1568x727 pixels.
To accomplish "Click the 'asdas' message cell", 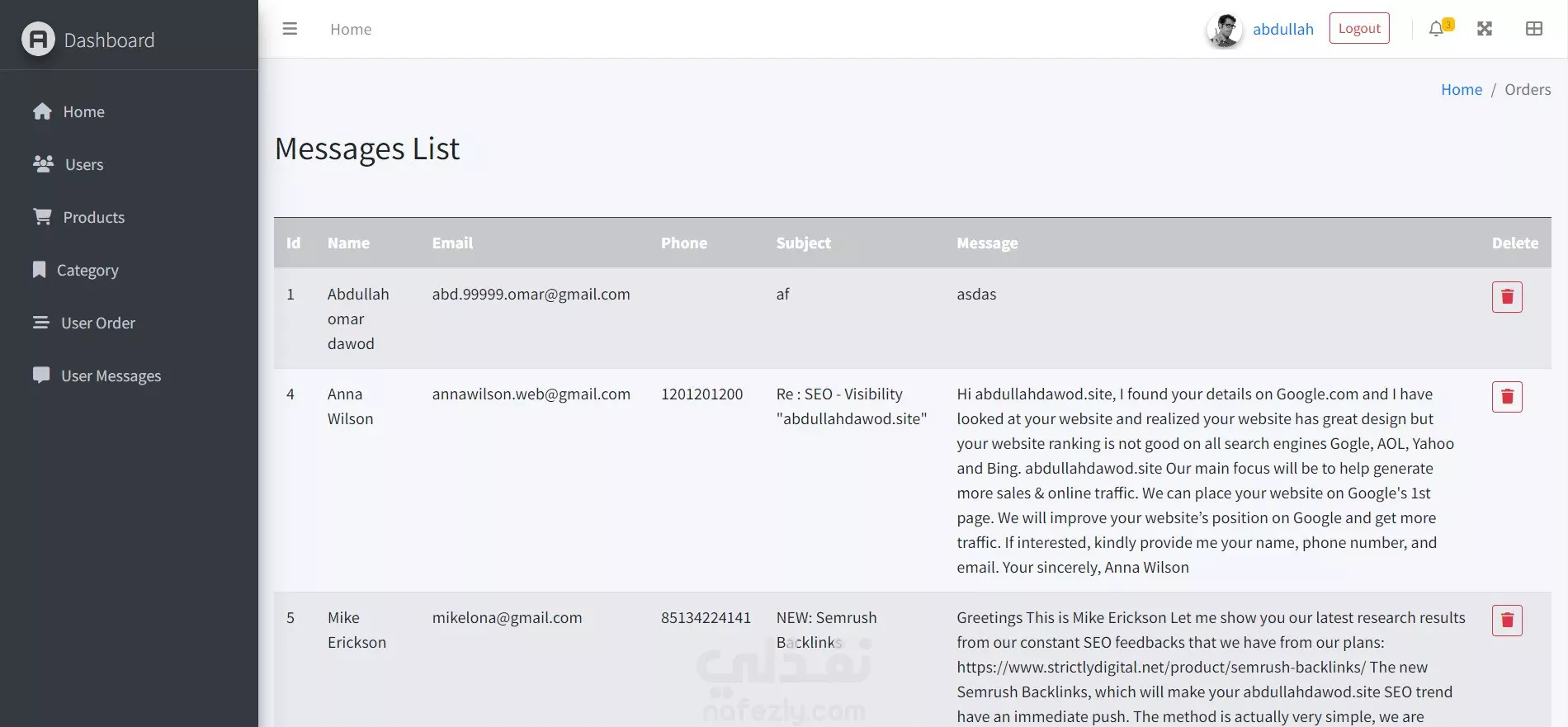I will click(x=976, y=295).
